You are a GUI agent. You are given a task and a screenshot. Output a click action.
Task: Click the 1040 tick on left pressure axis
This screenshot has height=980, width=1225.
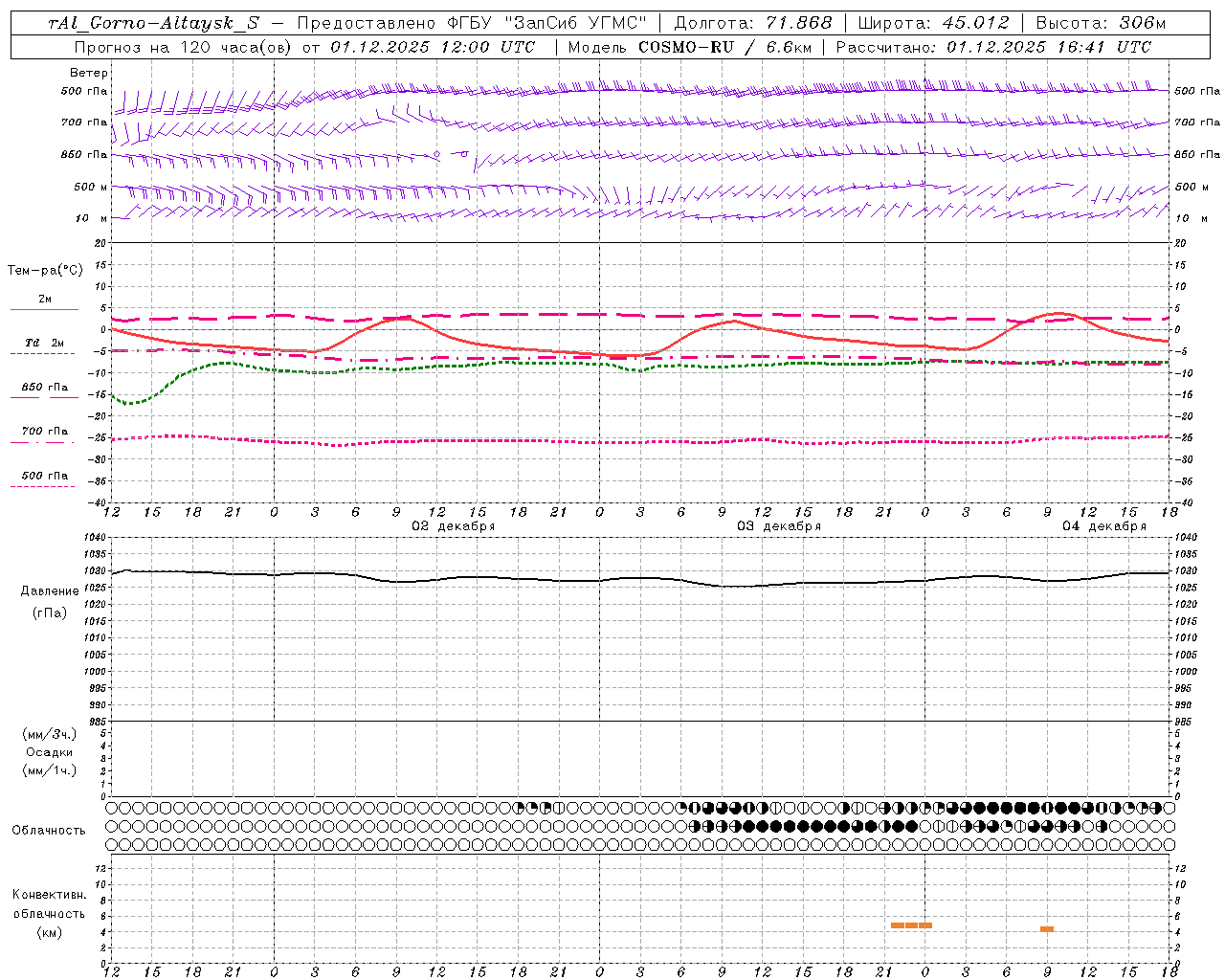pos(93,538)
